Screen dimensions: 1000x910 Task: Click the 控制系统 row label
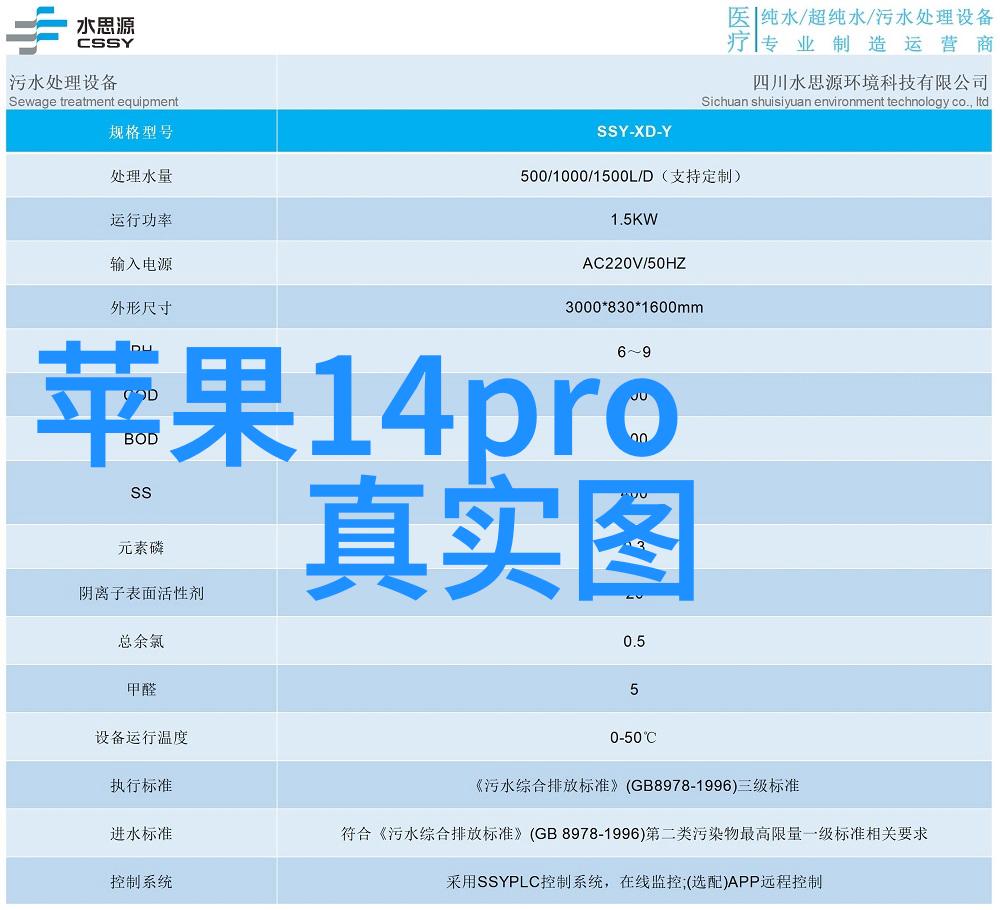pyautogui.click(x=141, y=882)
